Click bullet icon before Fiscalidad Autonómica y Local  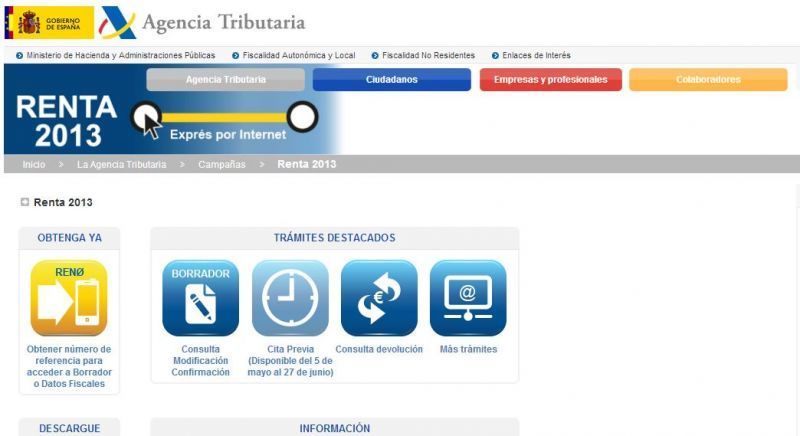point(236,56)
